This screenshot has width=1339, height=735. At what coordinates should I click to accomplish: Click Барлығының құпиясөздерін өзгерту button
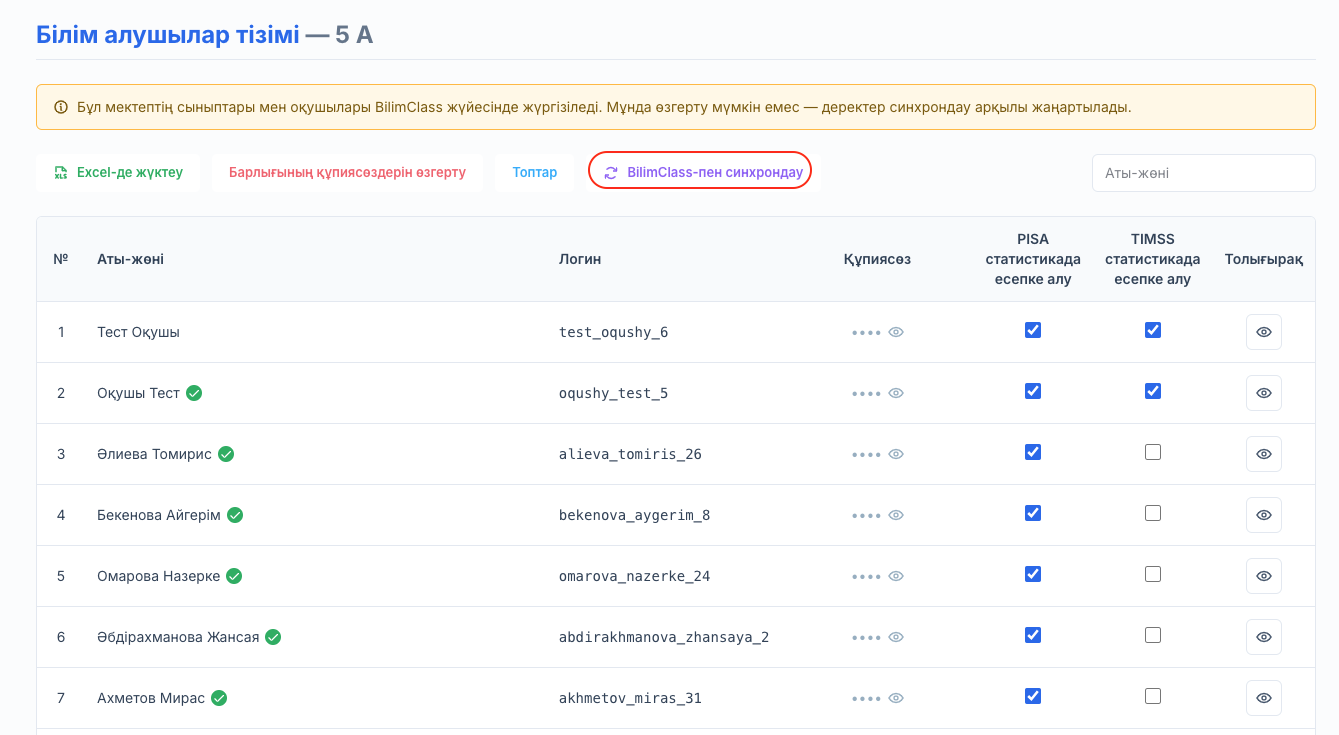point(347,172)
